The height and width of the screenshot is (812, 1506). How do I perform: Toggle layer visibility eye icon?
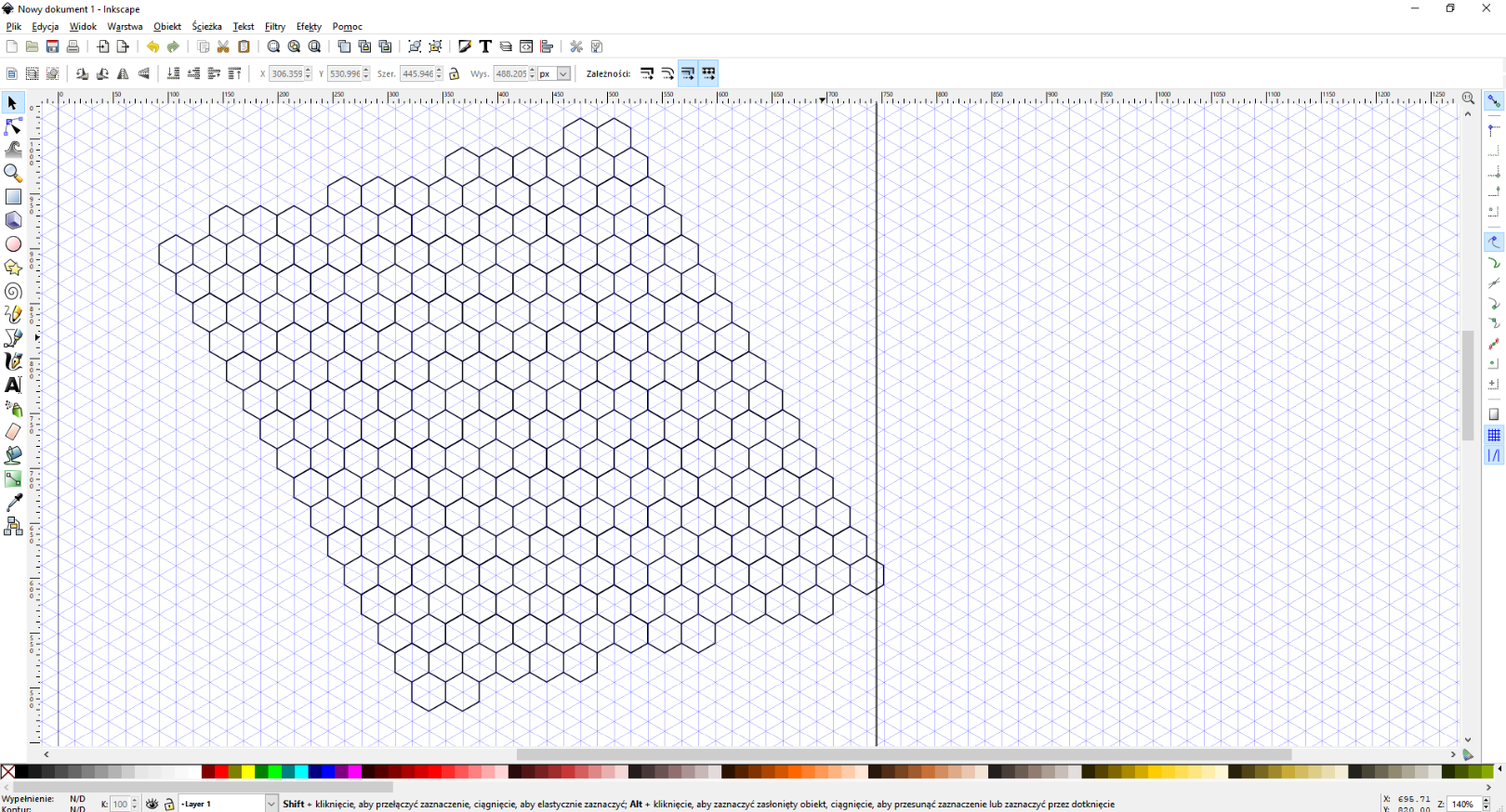(152, 804)
